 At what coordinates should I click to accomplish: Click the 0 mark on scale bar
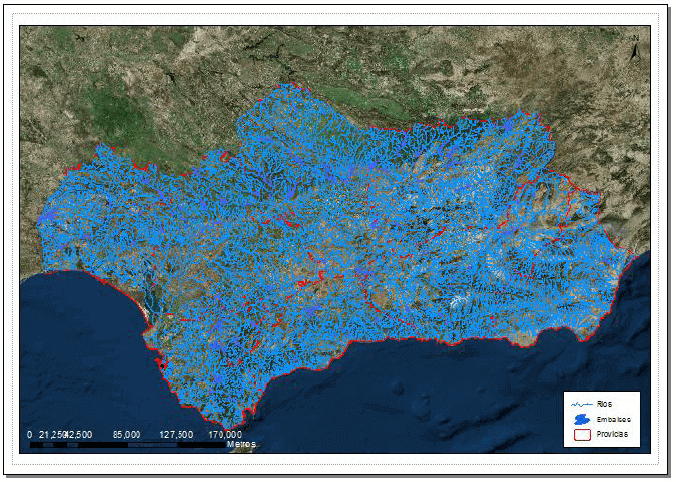[30, 434]
